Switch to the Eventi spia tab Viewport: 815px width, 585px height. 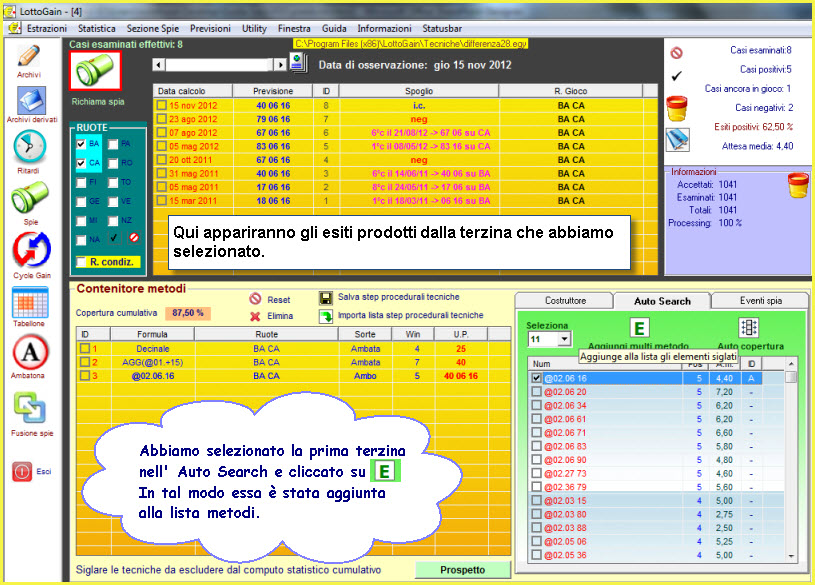tap(760, 301)
